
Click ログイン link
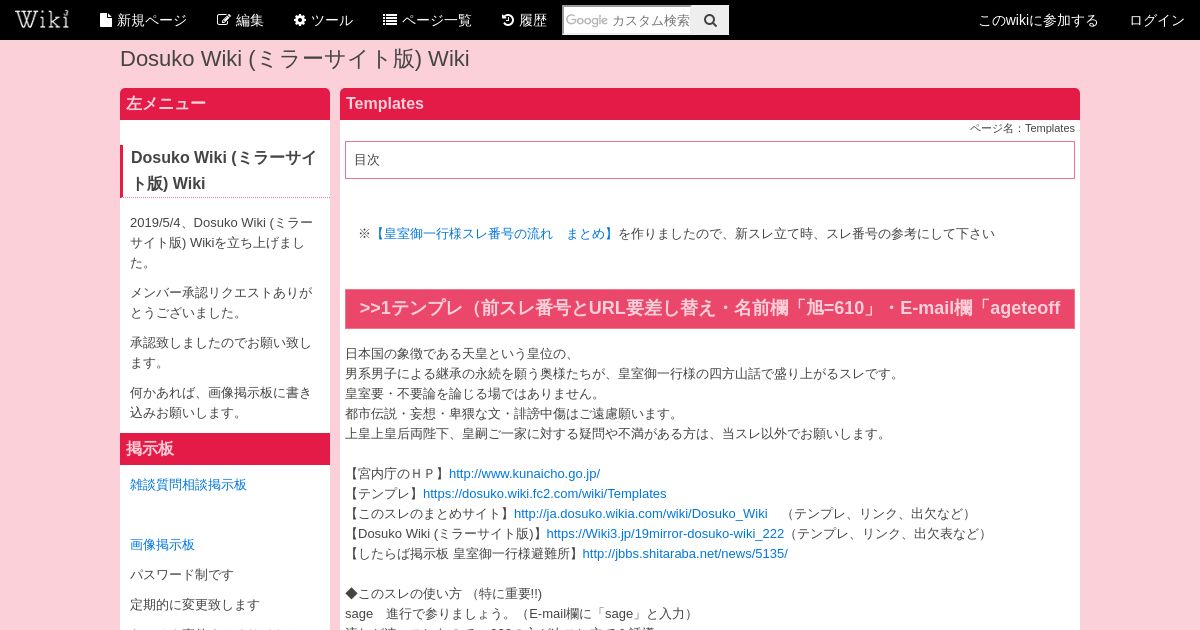1157,20
